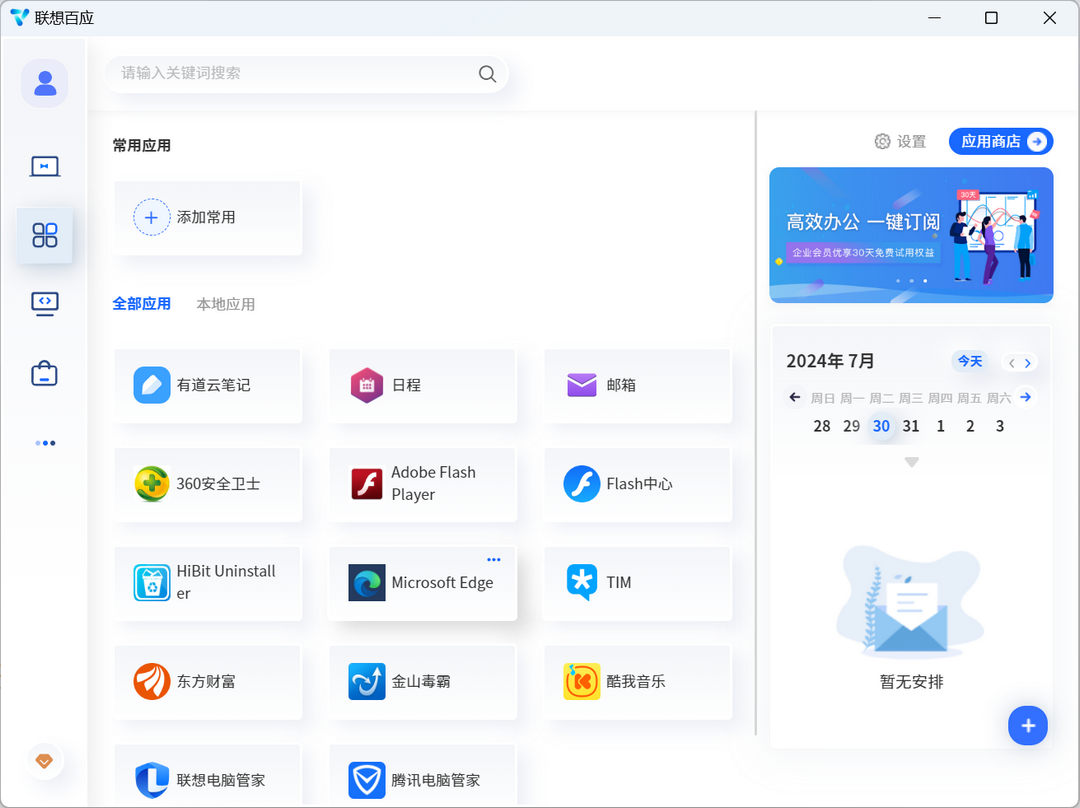Screen dimensions: 1080x808
Task: Open the 应用商店 app store
Action: point(1001,141)
